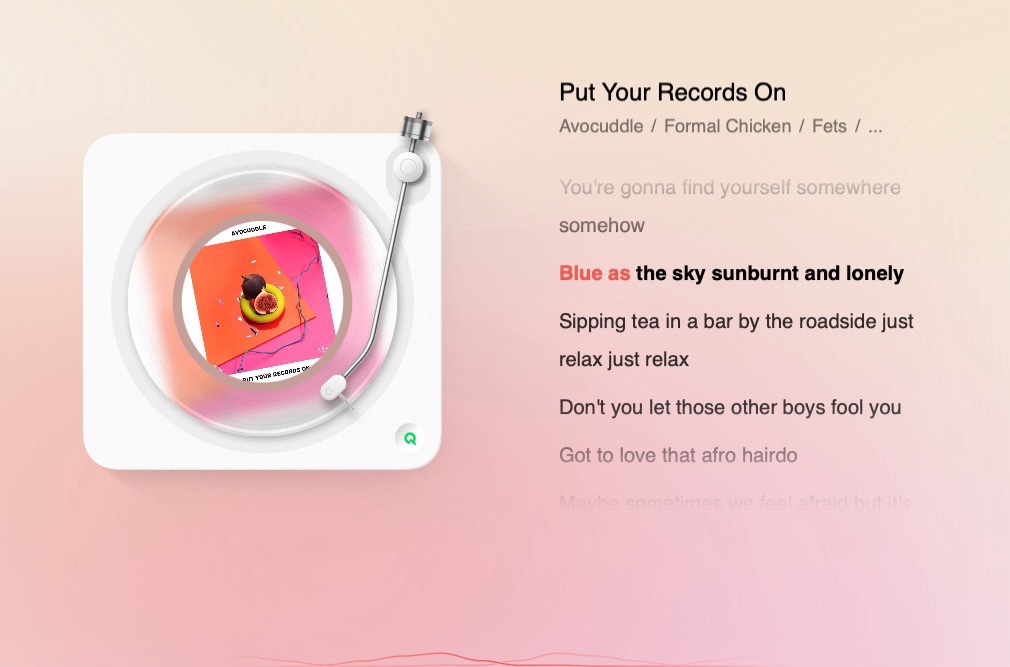Jump to lyric relax just relax

pyautogui.click(x=624, y=359)
